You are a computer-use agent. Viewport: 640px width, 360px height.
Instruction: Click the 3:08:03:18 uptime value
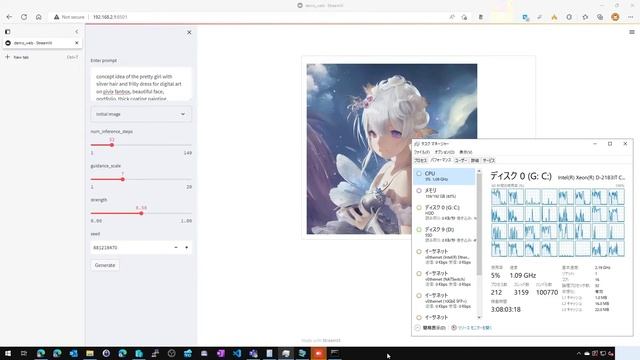[x=505, y=309]
